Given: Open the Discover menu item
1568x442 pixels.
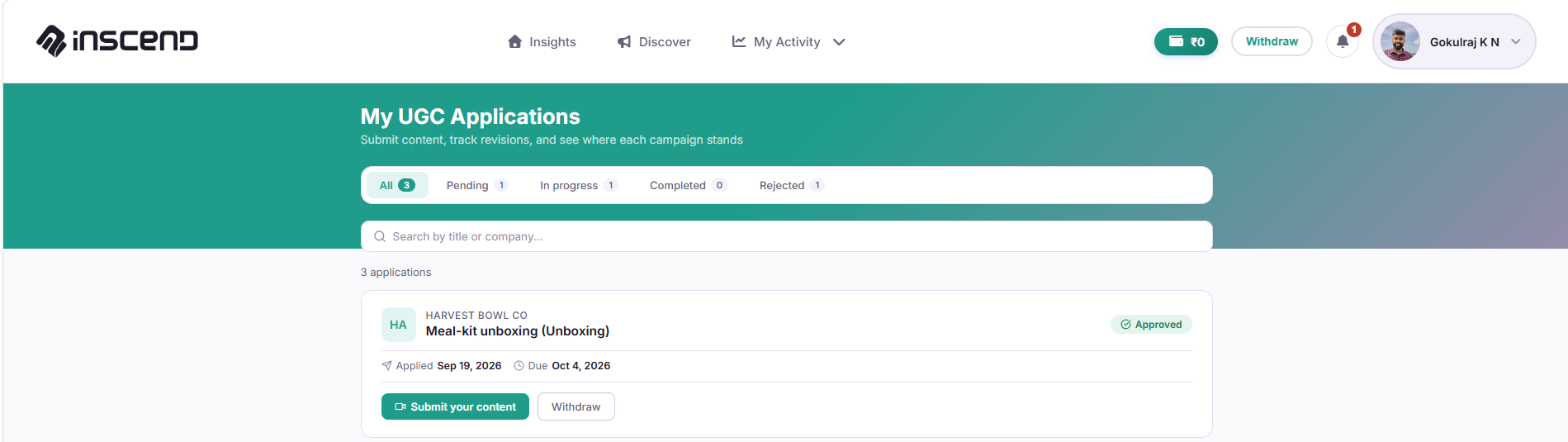Looking at the screenshot, I should pyautogui.click(x=654, y=41).
